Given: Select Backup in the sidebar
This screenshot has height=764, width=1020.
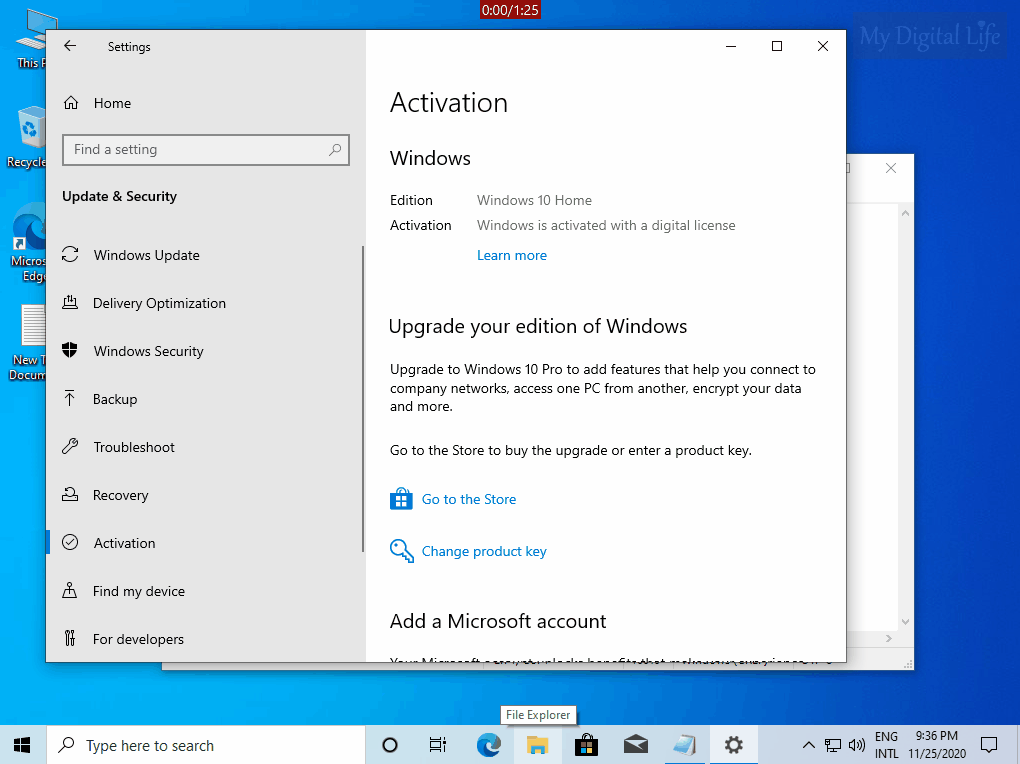Looking at the screenshot, I should coord(100,399).
